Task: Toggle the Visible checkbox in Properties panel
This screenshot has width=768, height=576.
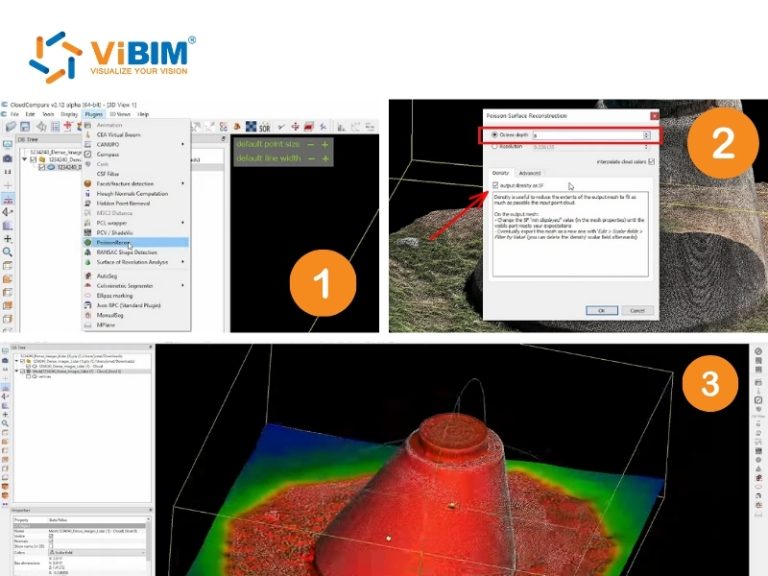Action: pyautogui.click(x=51, y=536)
